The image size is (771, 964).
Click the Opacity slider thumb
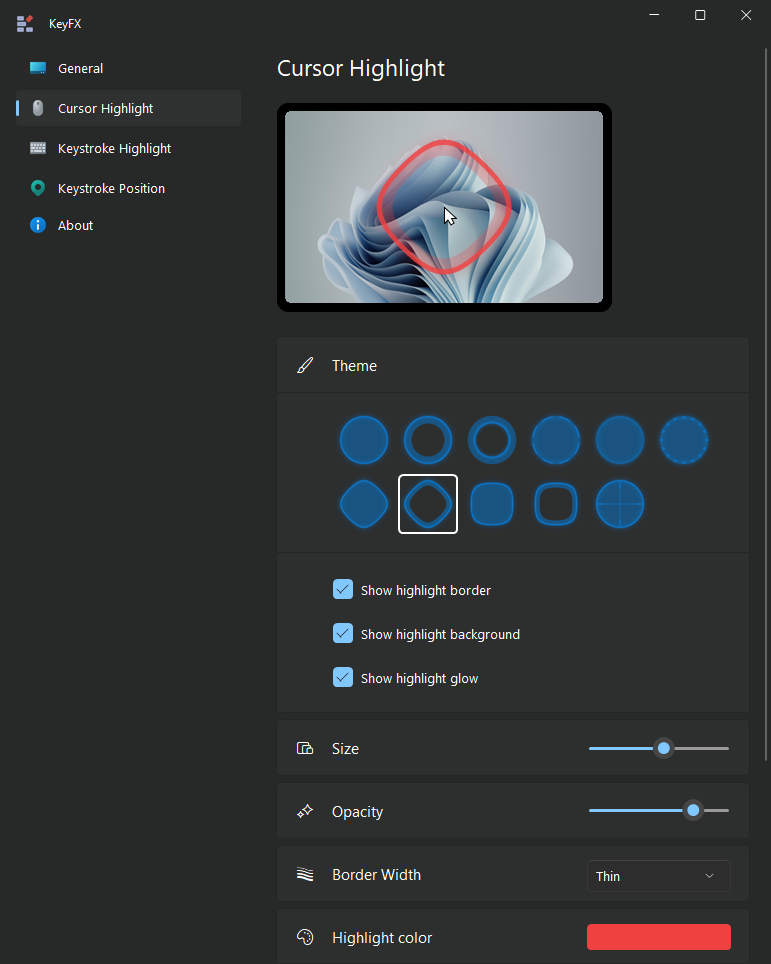coord(693,811)
